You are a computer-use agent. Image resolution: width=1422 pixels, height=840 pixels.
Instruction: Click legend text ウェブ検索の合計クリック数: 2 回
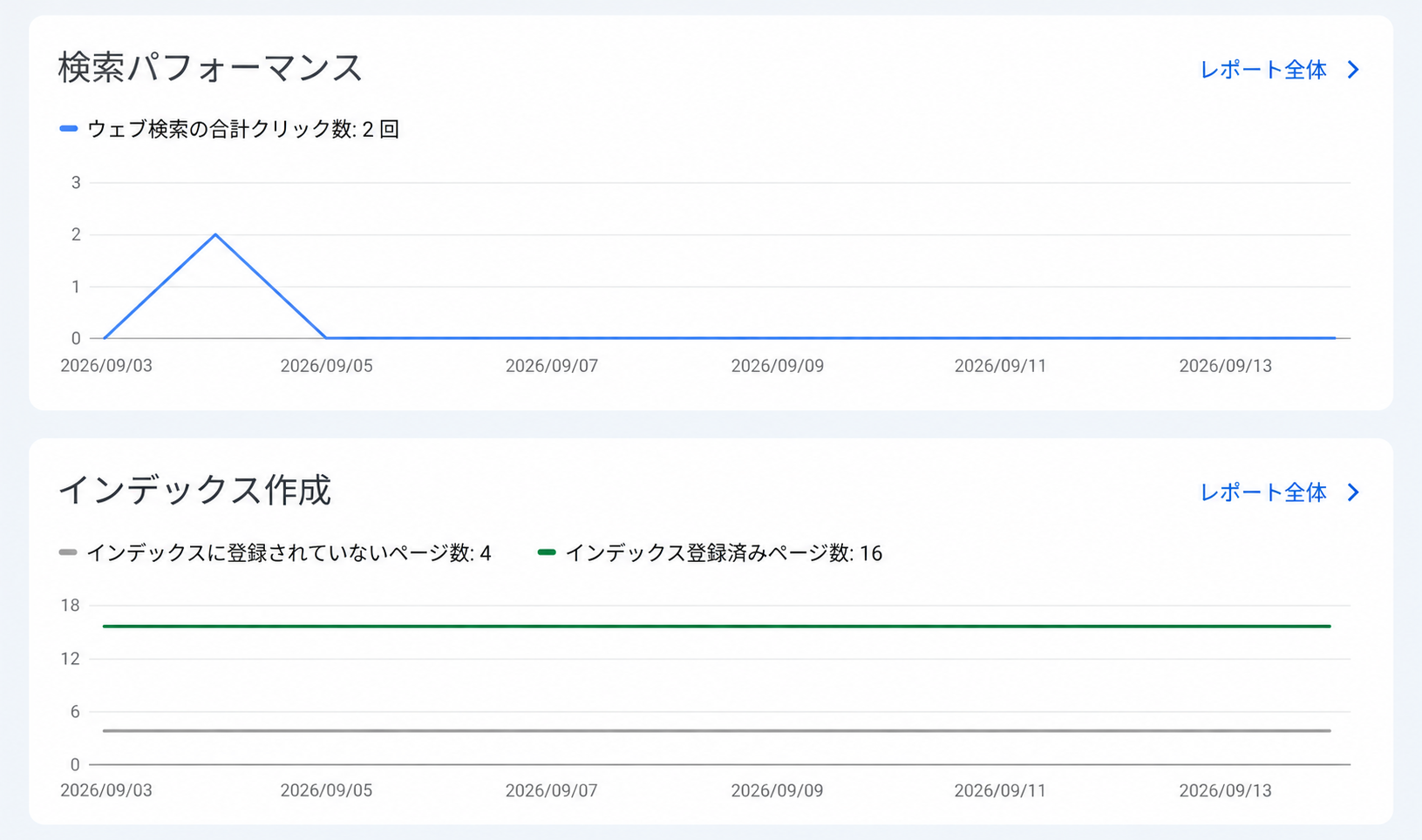243,129
